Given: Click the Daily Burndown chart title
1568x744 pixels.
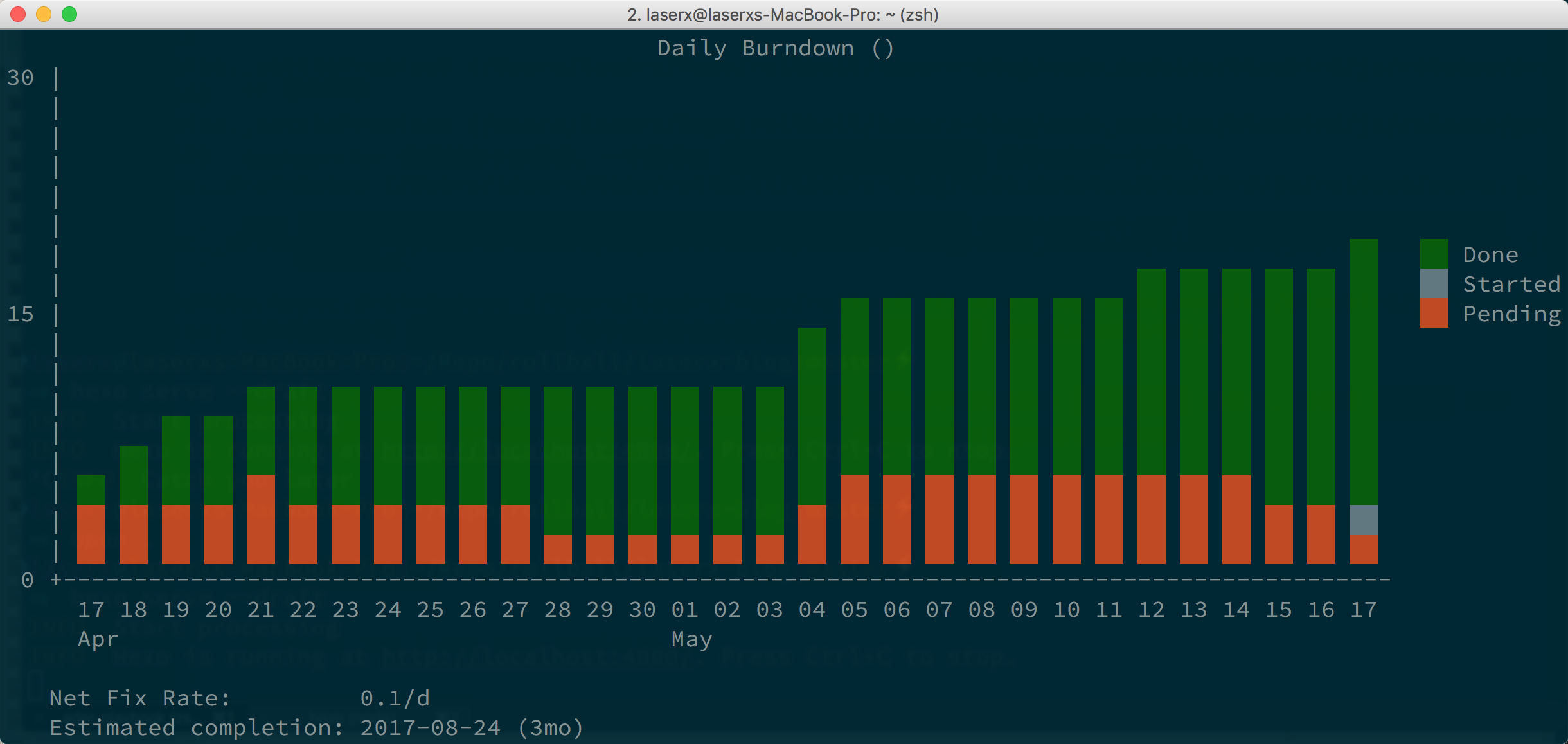Looking at the screenshot, I should tap(776, 48).
